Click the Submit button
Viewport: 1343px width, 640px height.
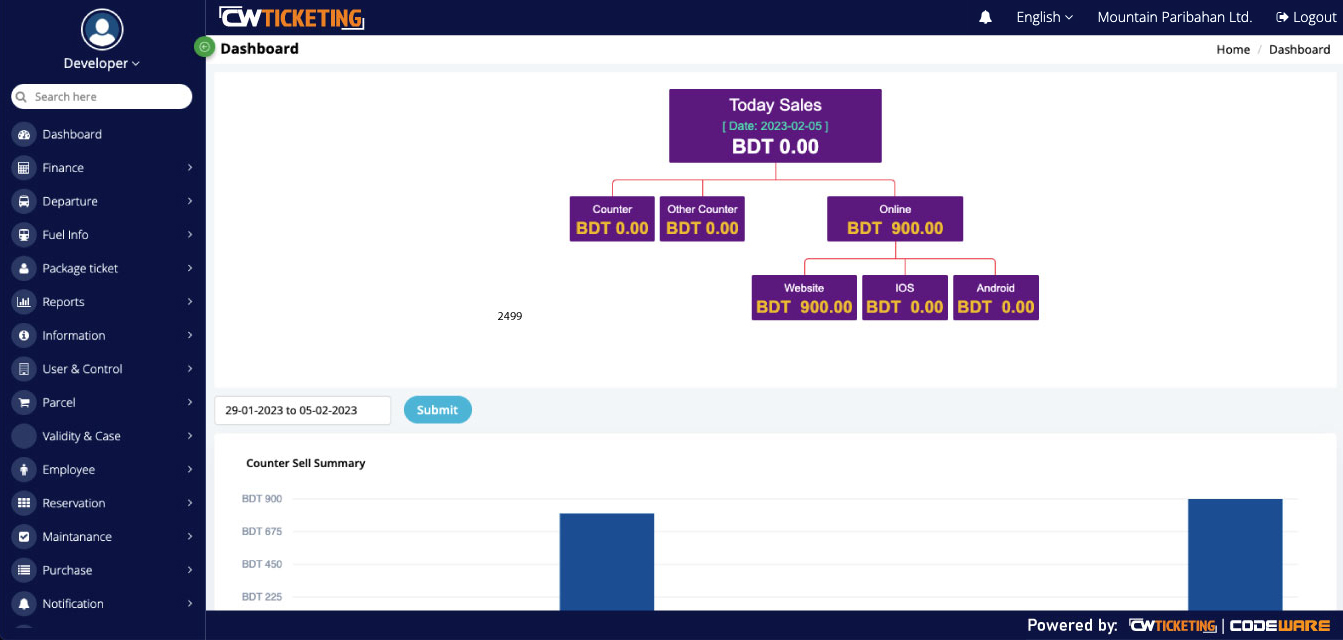437,409
